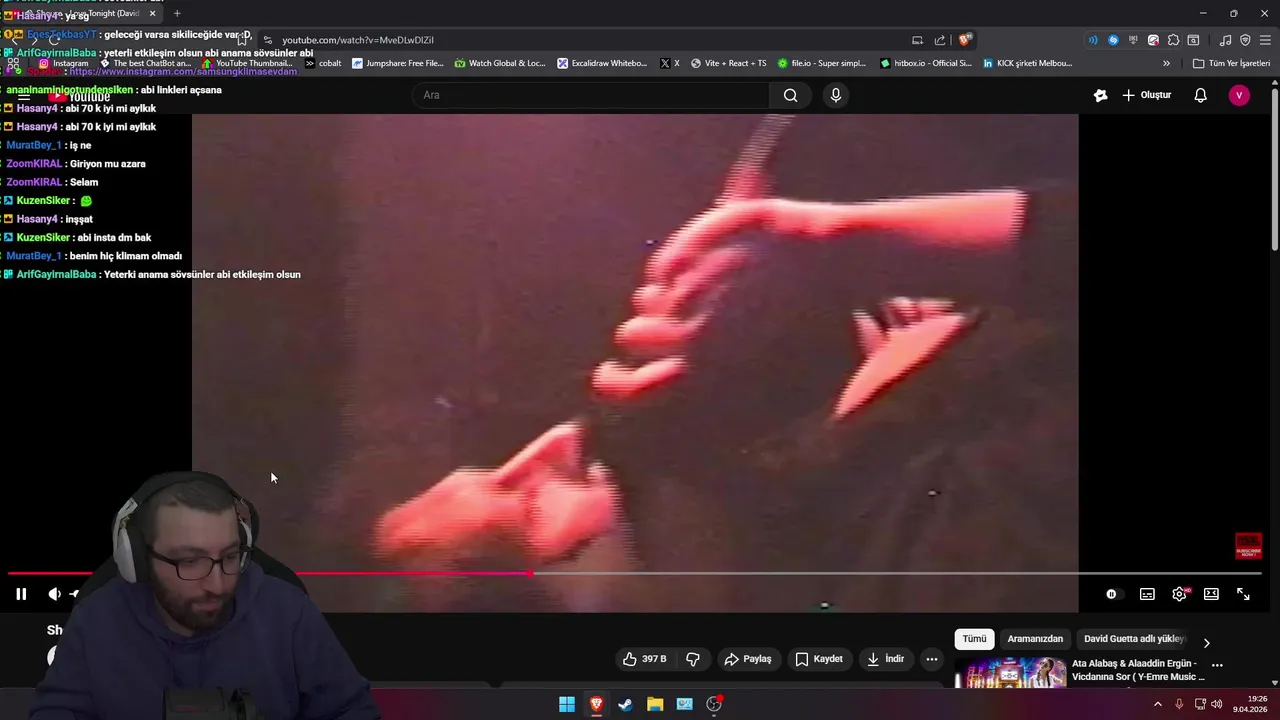This screenshot has width=1280, height=720.
Task: Pause the YouTube video
Action: point(20,594)
